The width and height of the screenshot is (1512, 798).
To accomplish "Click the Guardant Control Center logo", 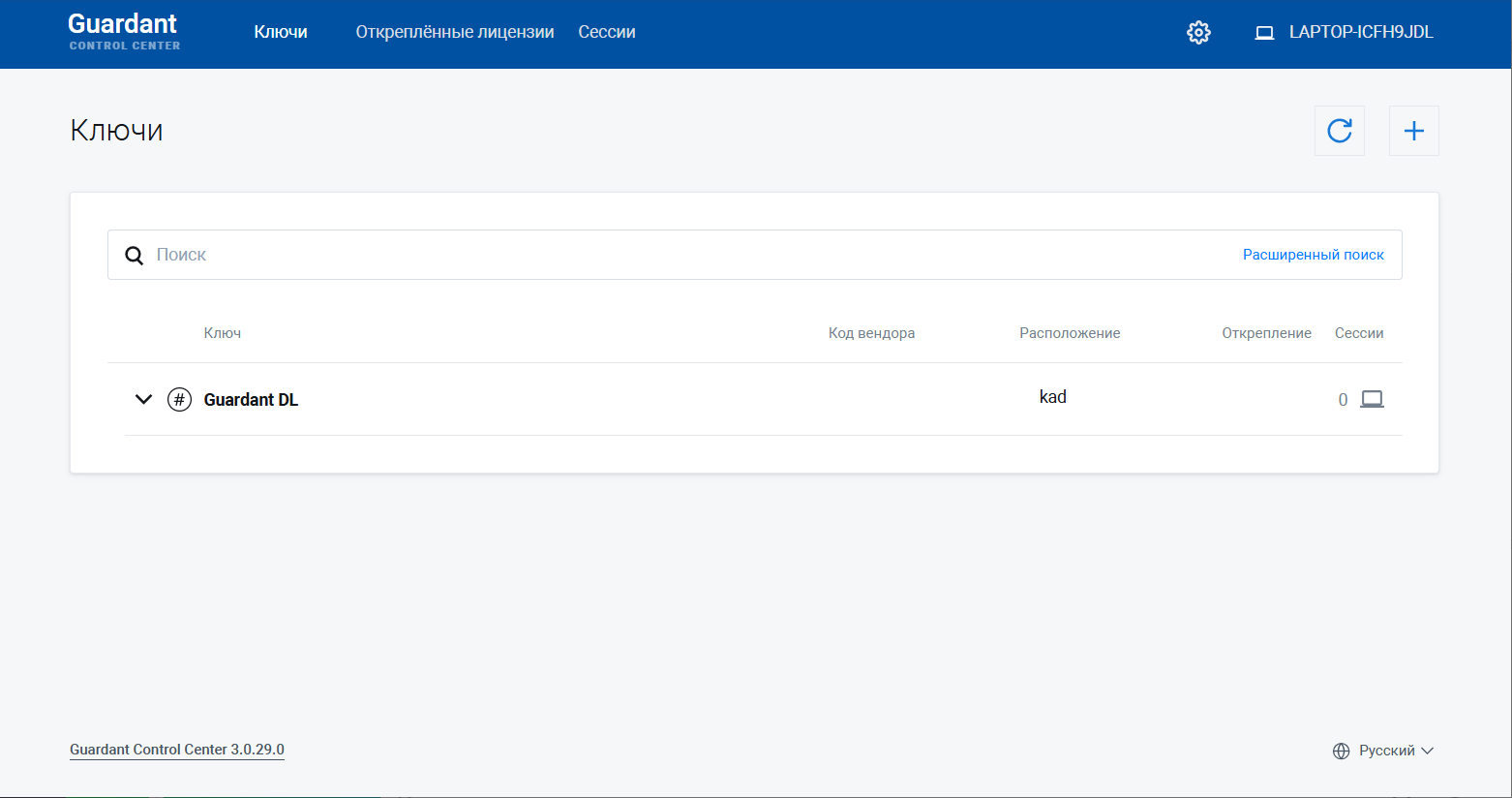I will (124, 31).
